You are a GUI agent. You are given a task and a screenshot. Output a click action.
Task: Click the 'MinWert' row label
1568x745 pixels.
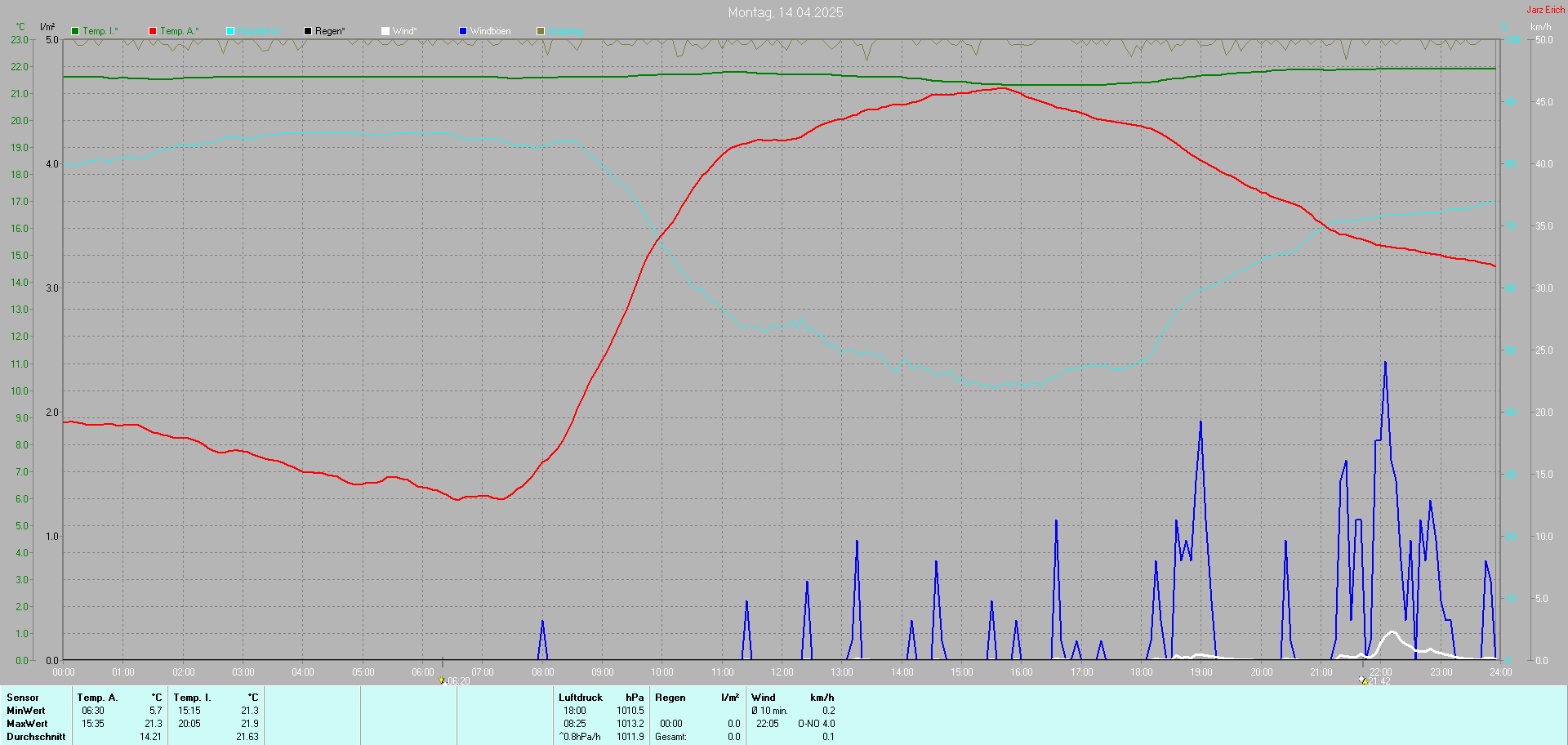26,711
